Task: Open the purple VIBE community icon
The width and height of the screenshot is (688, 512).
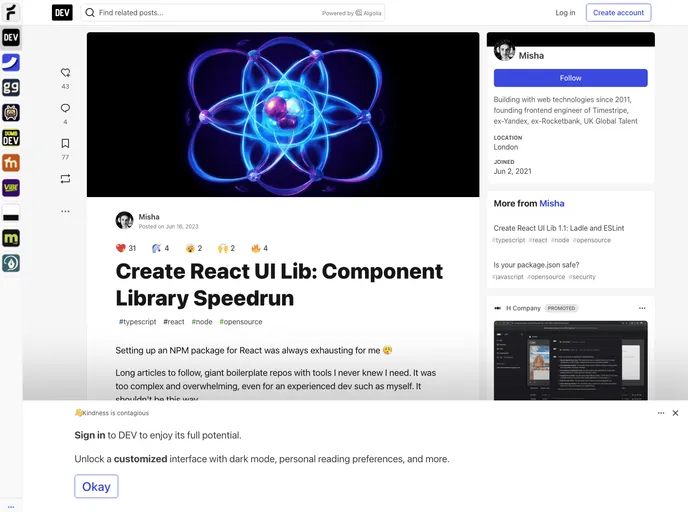Action: coord(11,188)
